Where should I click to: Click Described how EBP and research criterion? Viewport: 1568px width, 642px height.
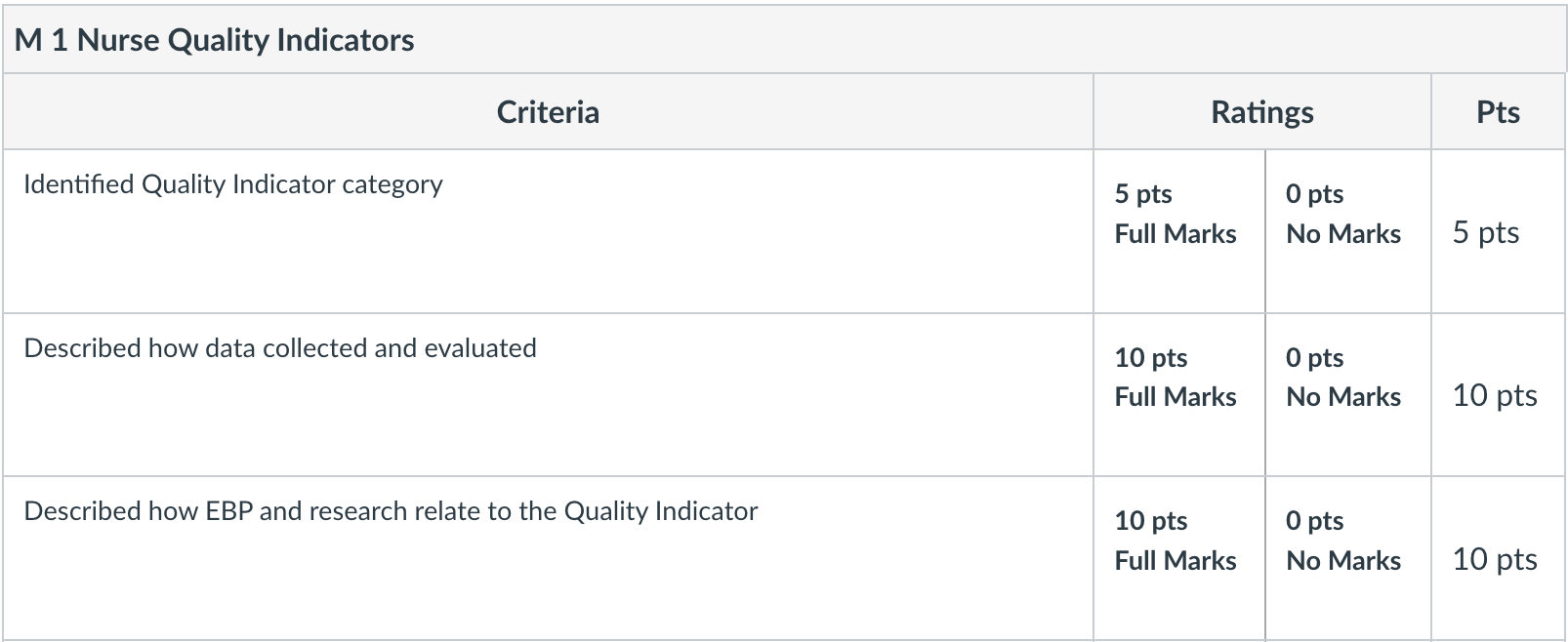pyautogui.click(x=391, y=511)
